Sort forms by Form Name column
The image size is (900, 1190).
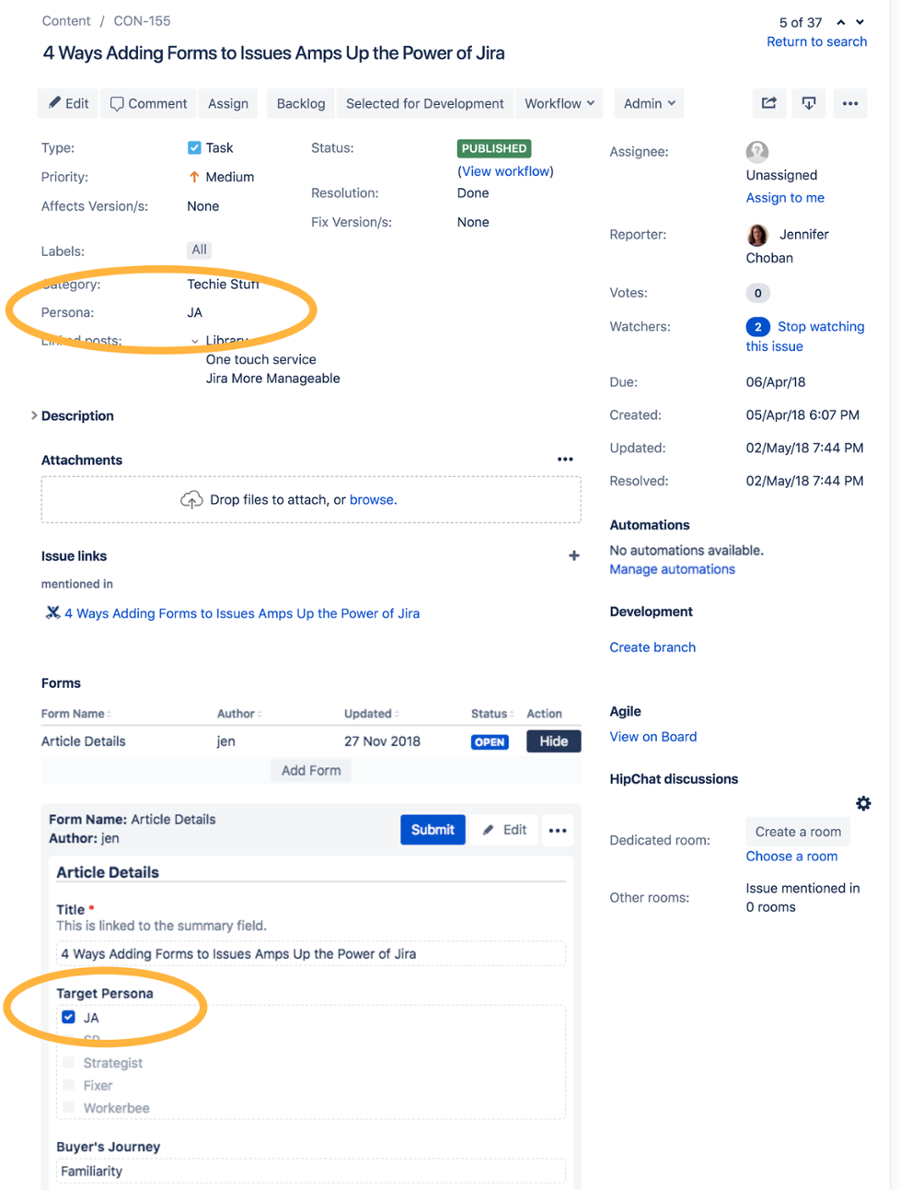click(x=76, y=713)
